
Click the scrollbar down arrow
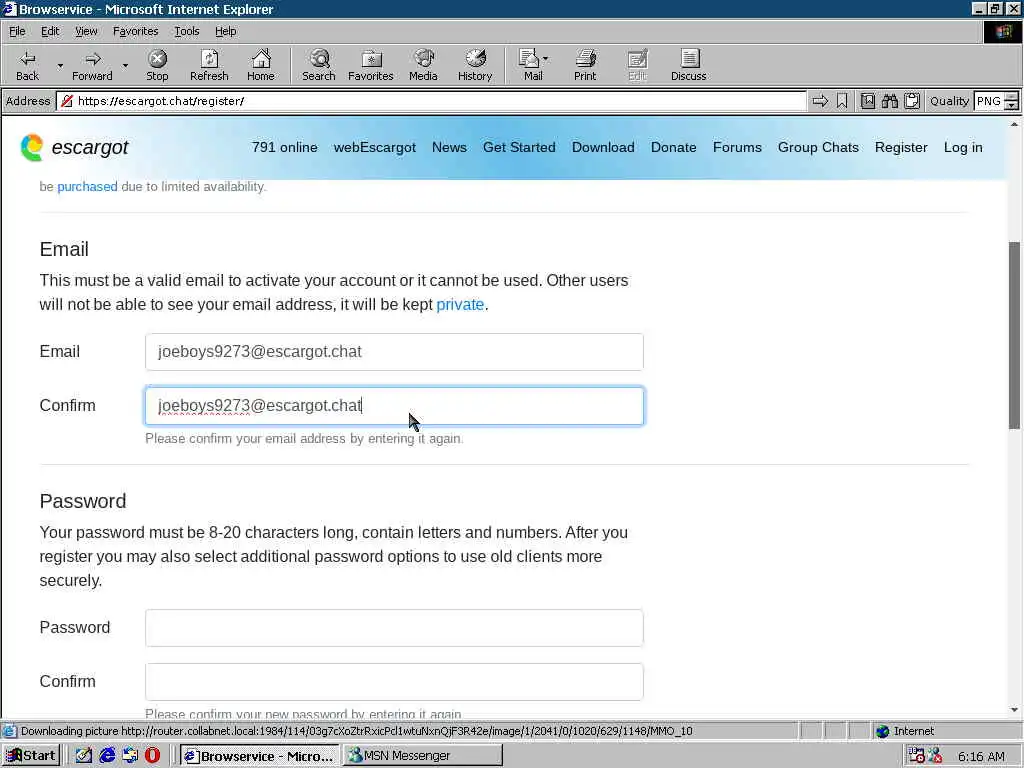[1014, 710]
